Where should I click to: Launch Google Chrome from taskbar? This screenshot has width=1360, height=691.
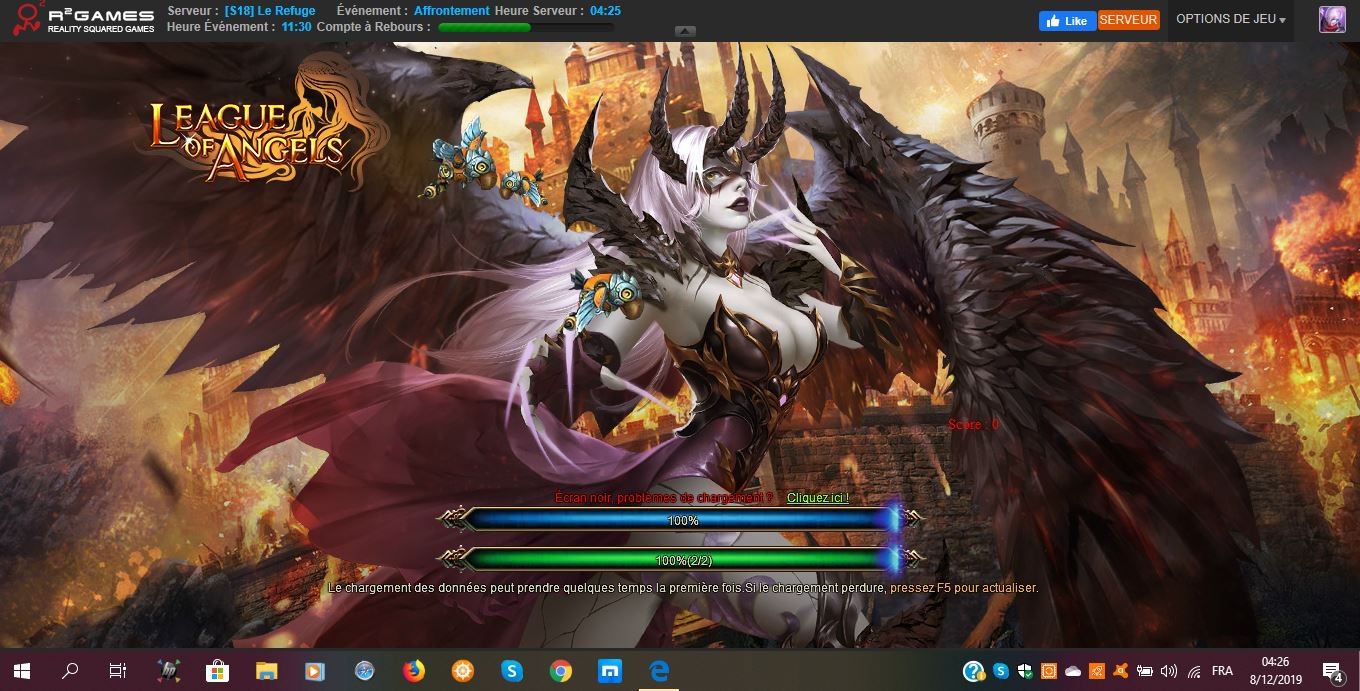(x=561, y=671)
